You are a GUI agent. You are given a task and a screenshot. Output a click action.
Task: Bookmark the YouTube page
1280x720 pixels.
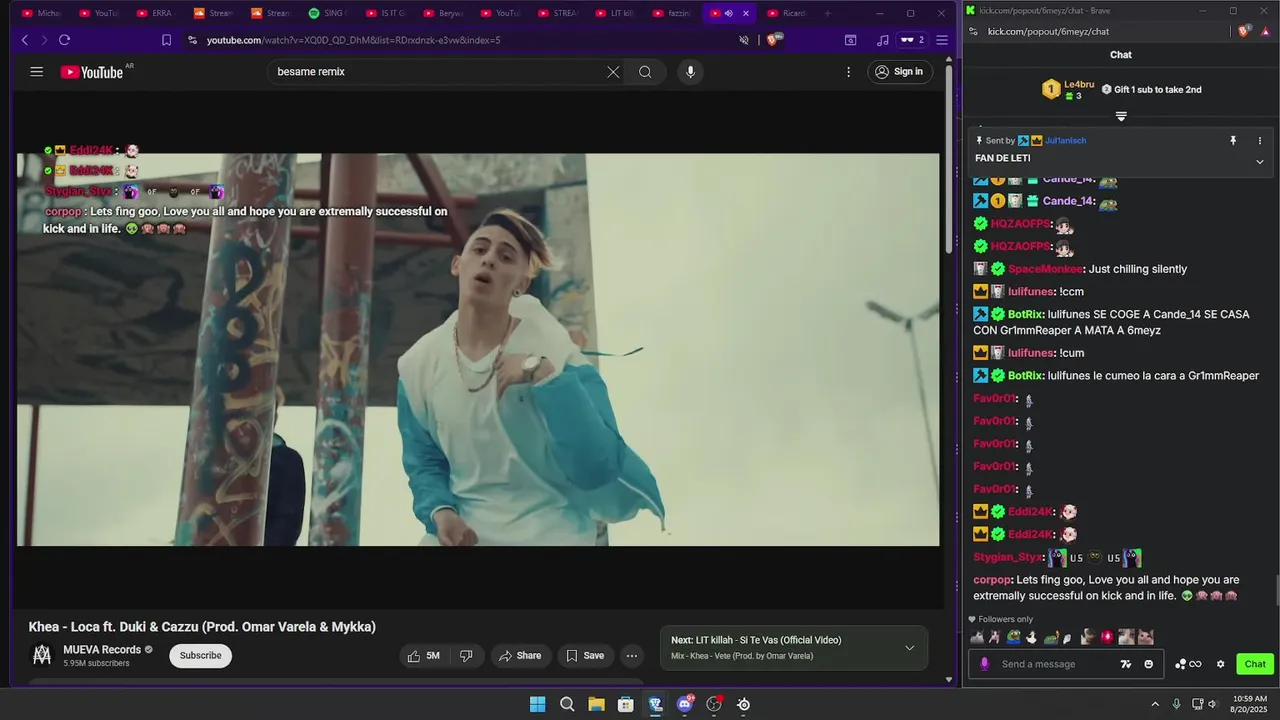[x=166, y=40]
